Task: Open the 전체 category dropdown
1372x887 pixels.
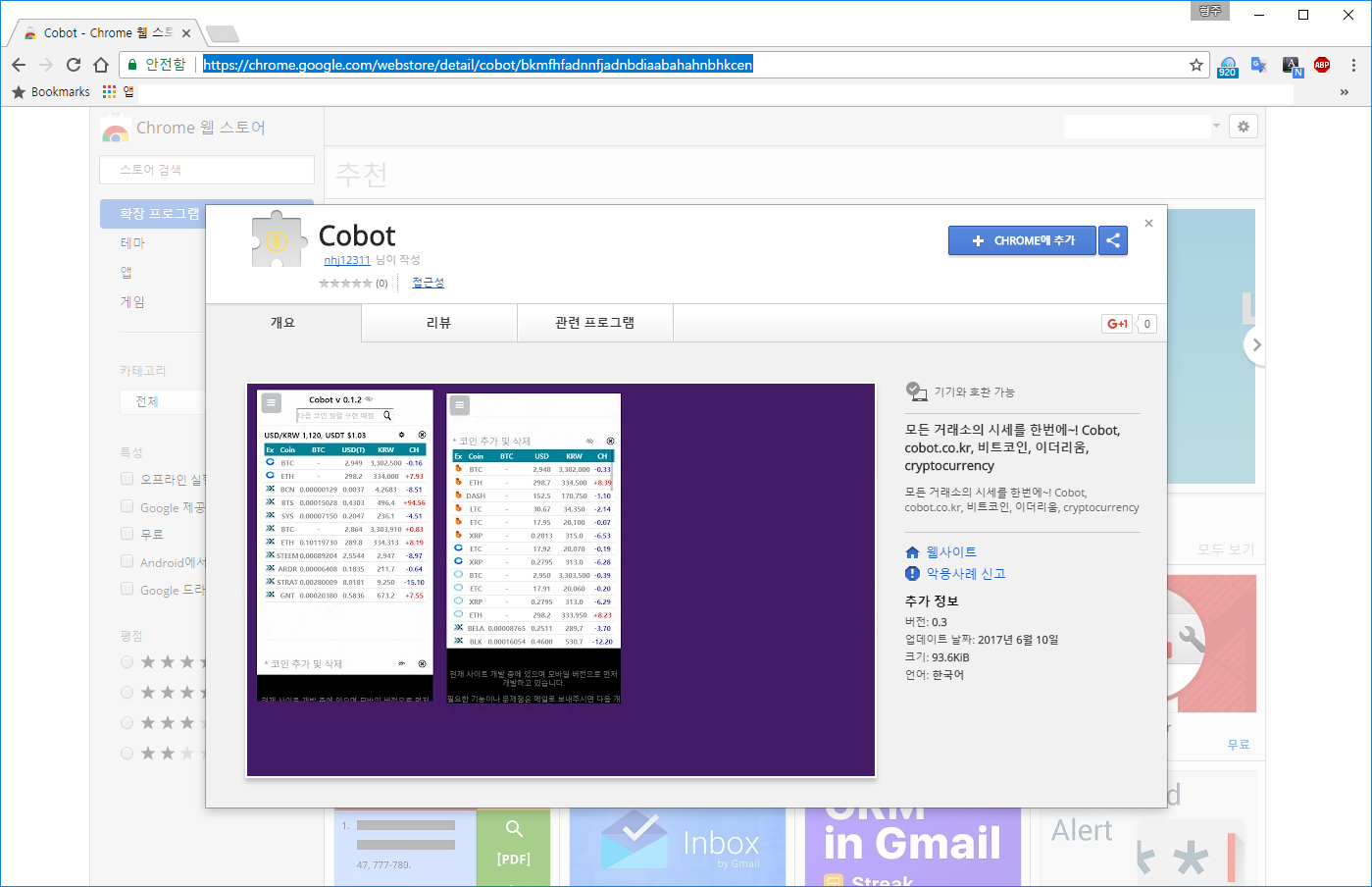Action: 163,401
